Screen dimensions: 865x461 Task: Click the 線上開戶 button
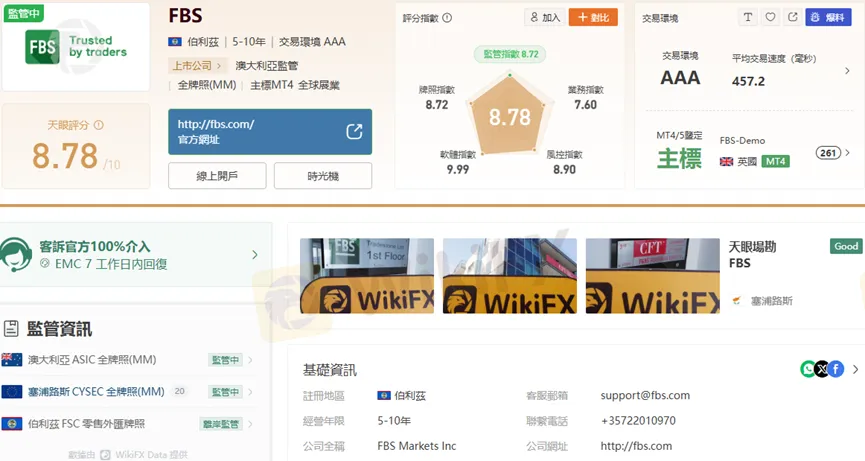pos(217,176)
